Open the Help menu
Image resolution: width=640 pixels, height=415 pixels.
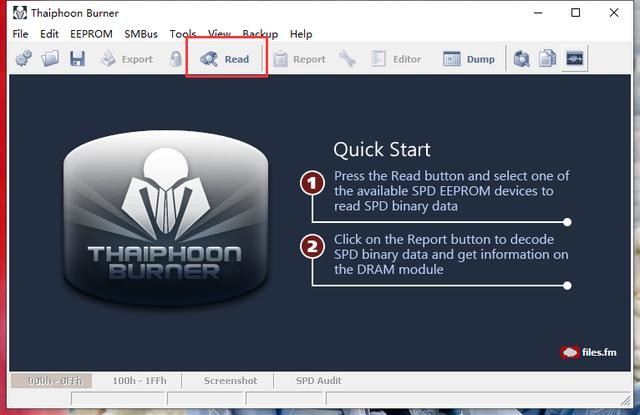(x=301, y=34)
